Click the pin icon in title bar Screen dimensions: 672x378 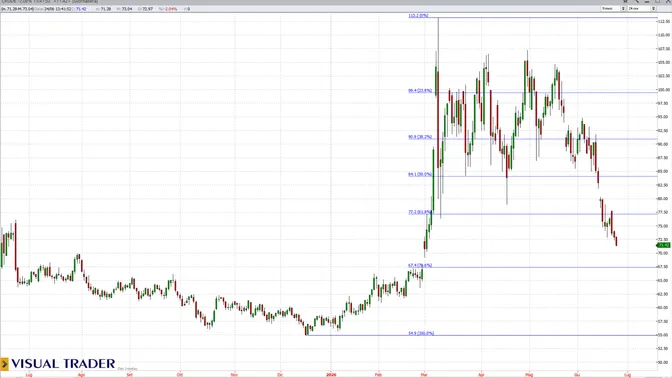pos(625,2)
